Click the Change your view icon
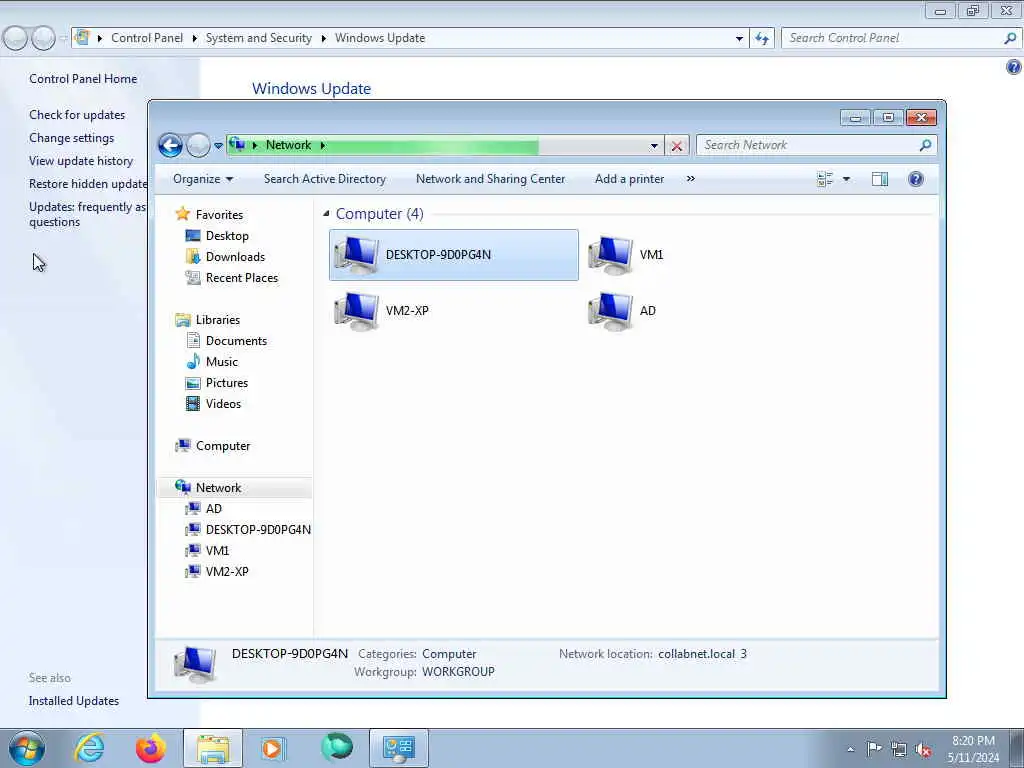The height and width of the screenshot is (768, 1024). coord(825,179)
